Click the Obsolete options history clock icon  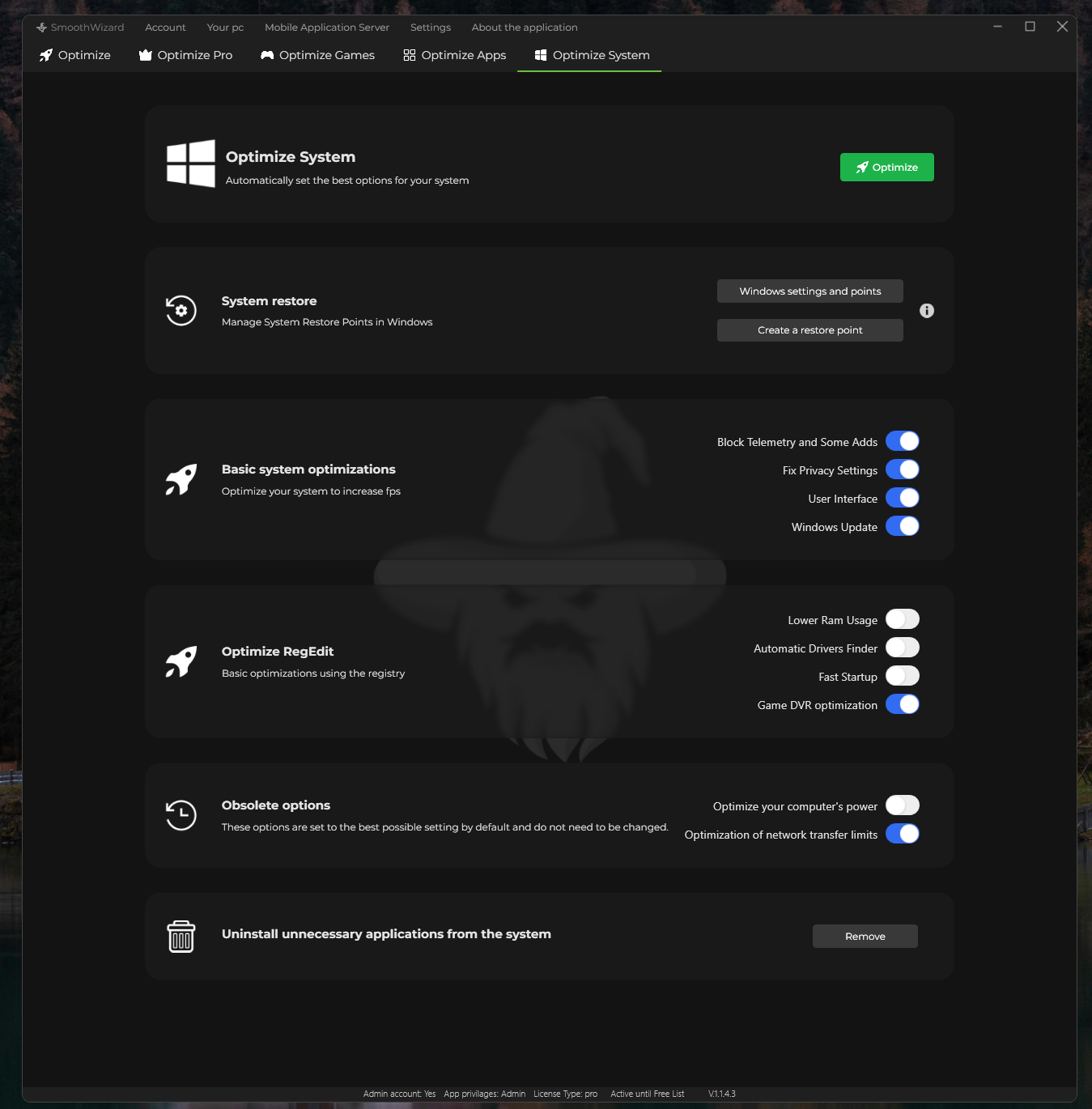pyautogui.click(x=181, y=815)
